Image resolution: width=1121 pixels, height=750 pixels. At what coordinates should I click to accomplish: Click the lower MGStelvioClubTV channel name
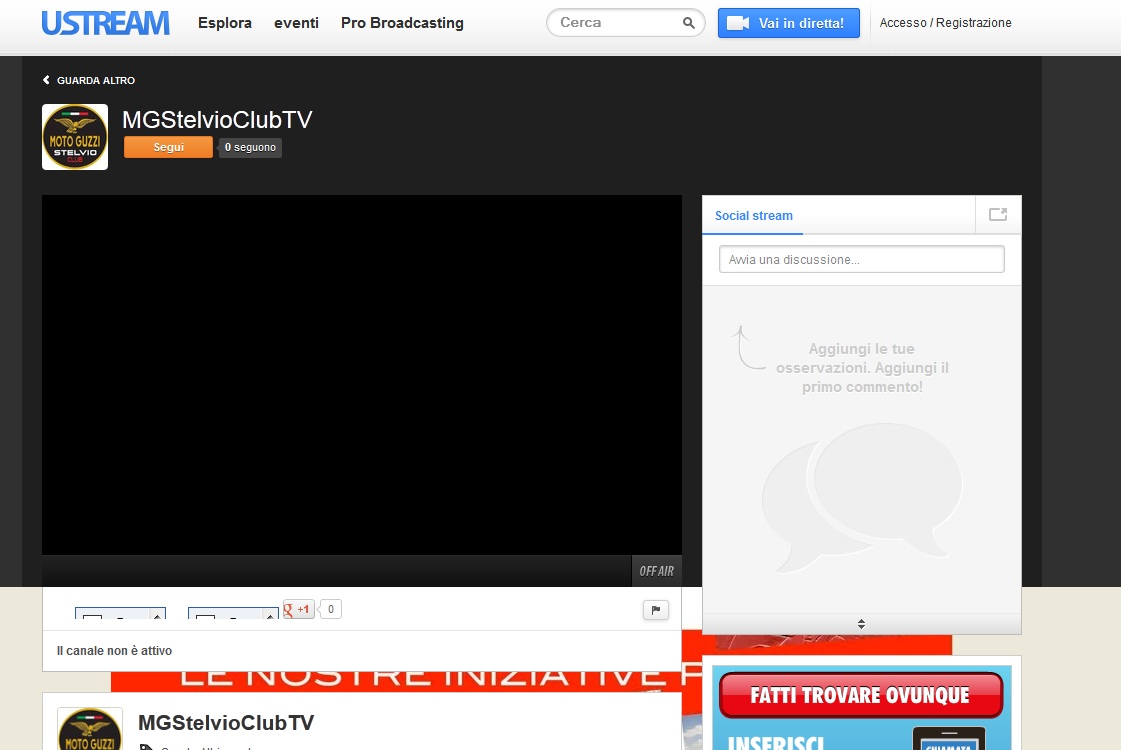(226, 723)
